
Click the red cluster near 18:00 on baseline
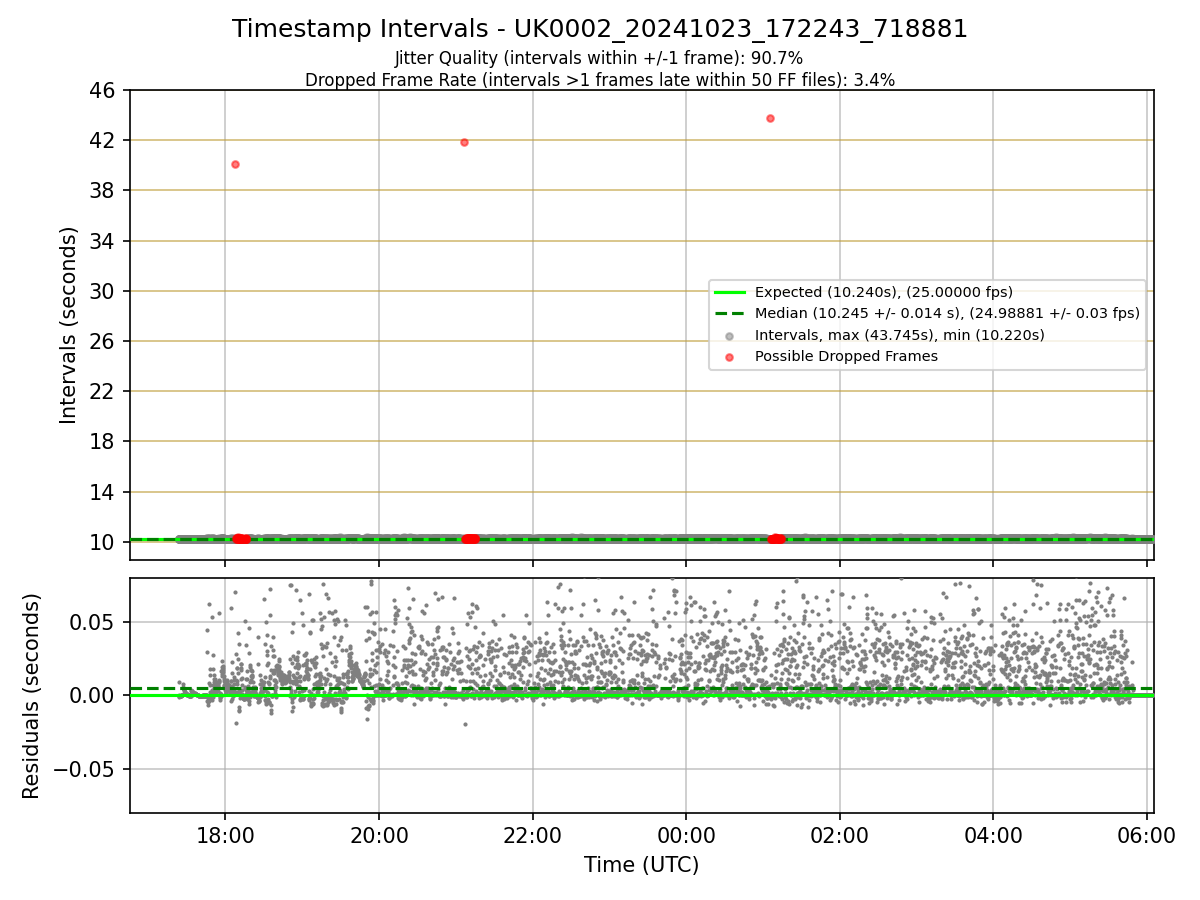(241, 539)
